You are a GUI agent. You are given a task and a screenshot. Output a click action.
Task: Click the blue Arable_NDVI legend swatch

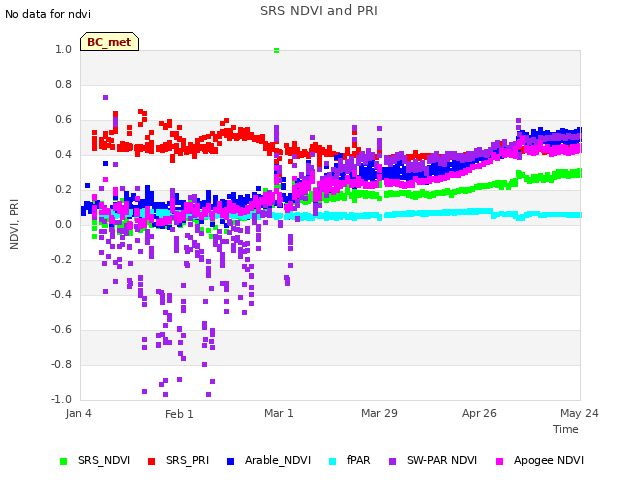pos(230,462)
